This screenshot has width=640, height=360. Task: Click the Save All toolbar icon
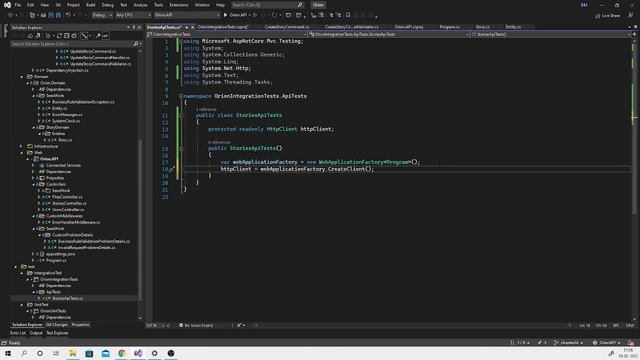58,15
